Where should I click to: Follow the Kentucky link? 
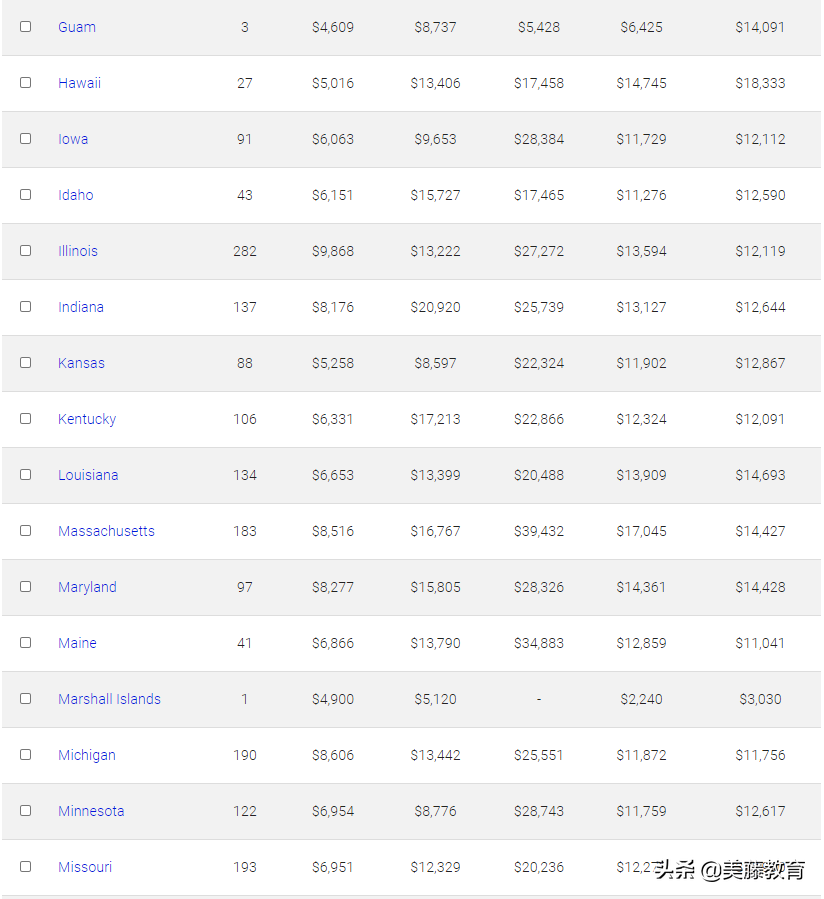(87, 419)
